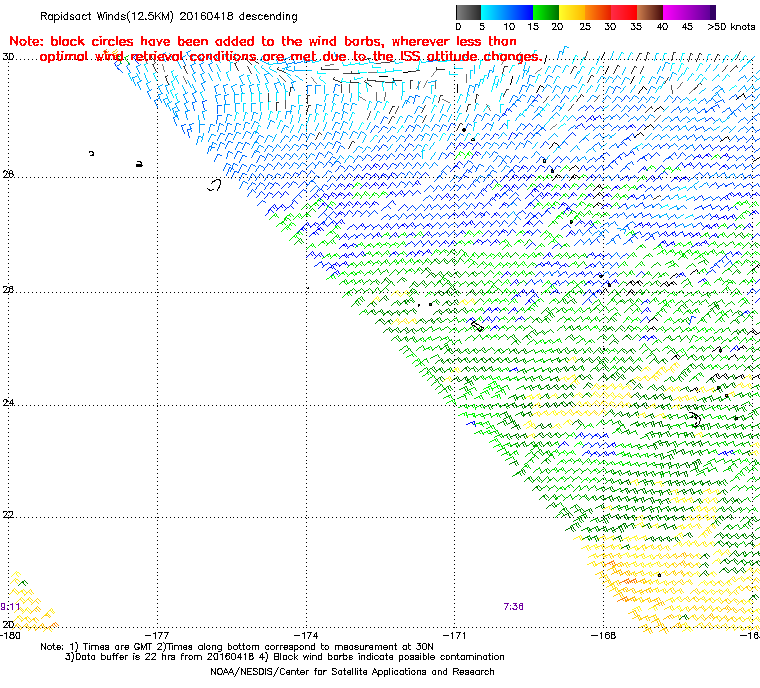Click the "-171" longitude axis label
The width and height of the screenshot is (760, 688).
(455, 636)
